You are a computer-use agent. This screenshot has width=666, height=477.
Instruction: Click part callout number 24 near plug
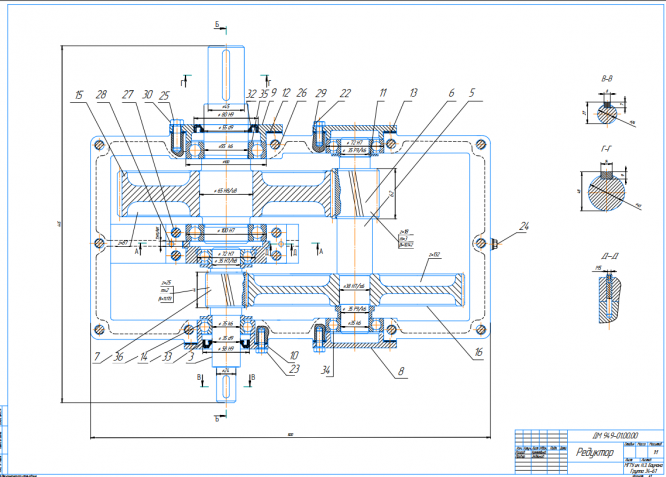(524, 227)
